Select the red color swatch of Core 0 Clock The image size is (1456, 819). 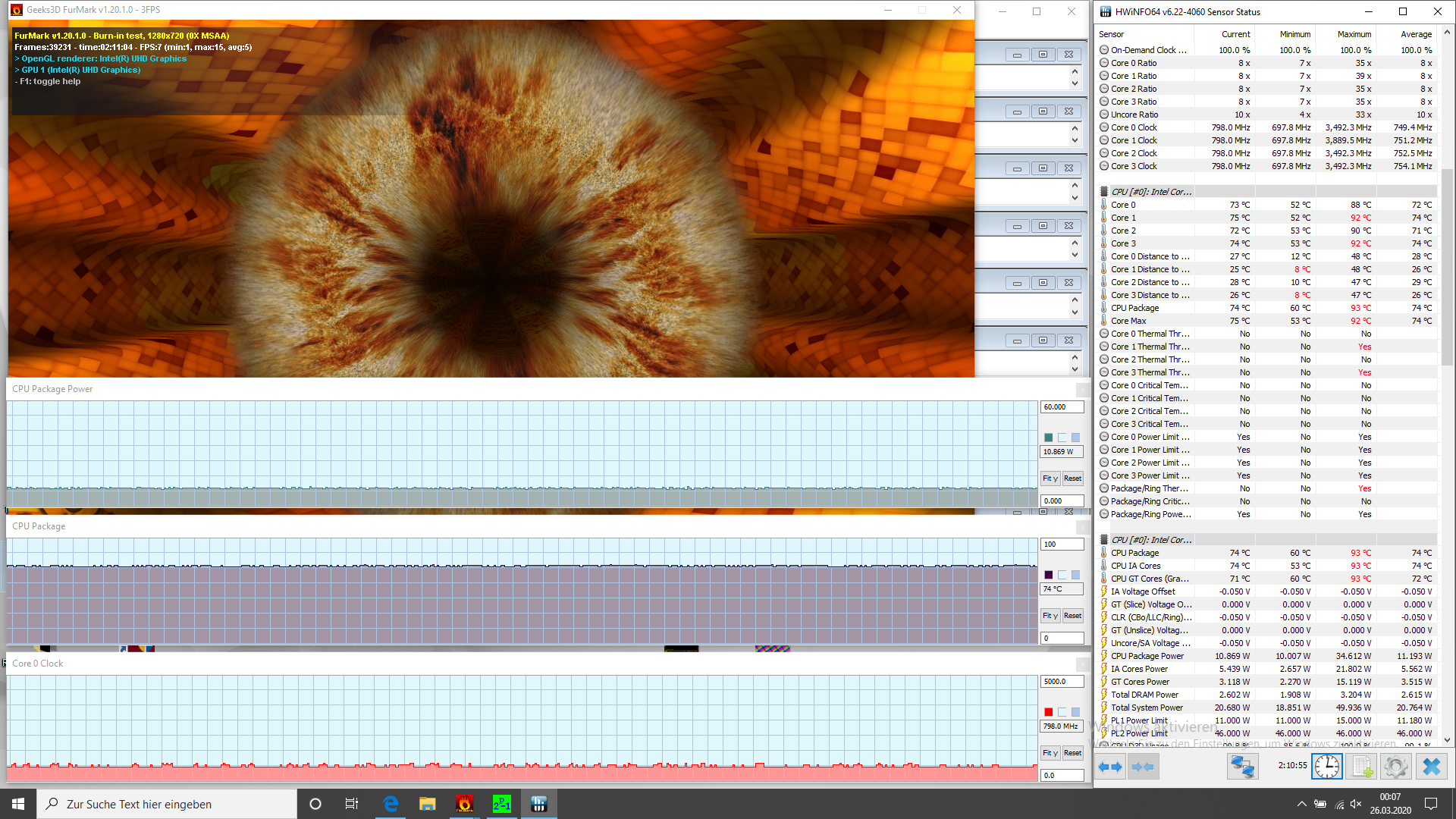coord(1048,712)
